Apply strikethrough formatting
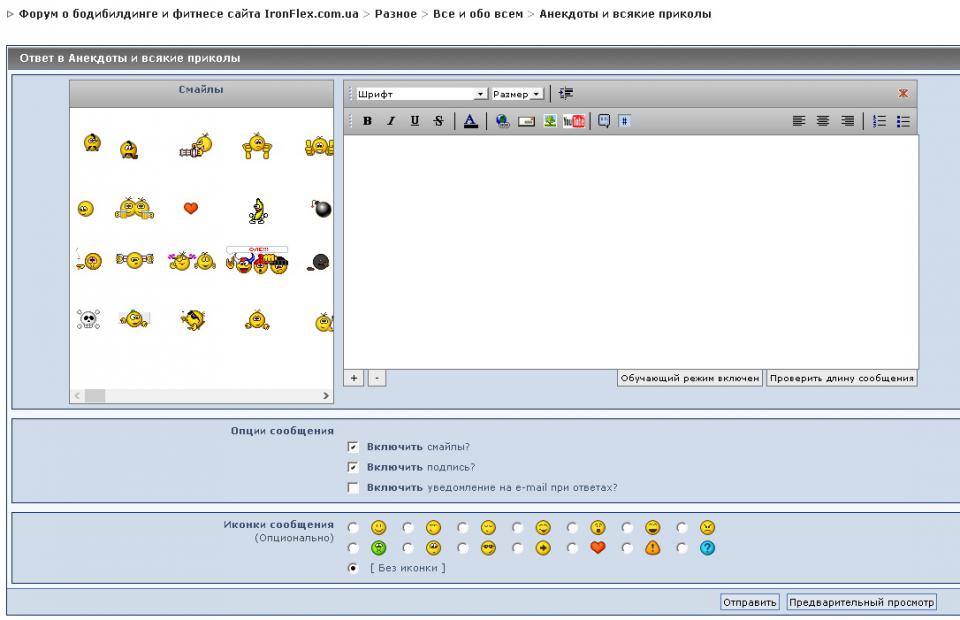 (x=438, y=121)
